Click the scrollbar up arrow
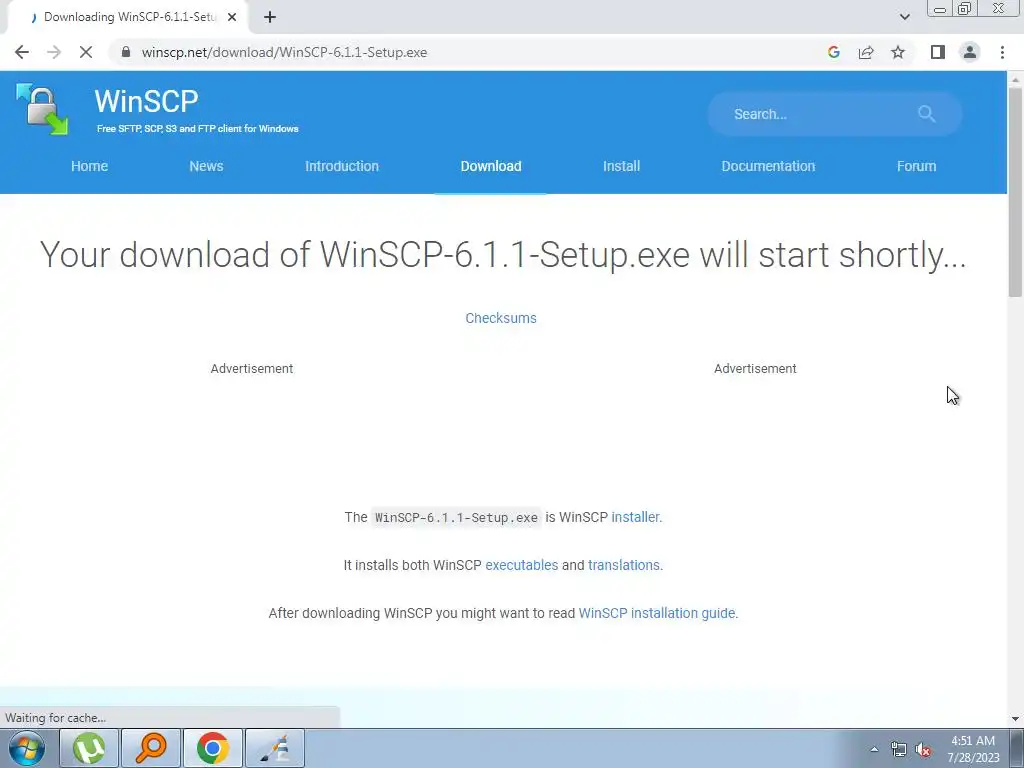1024x768 pixels. pyautogui.click(x=1015, y=78)
